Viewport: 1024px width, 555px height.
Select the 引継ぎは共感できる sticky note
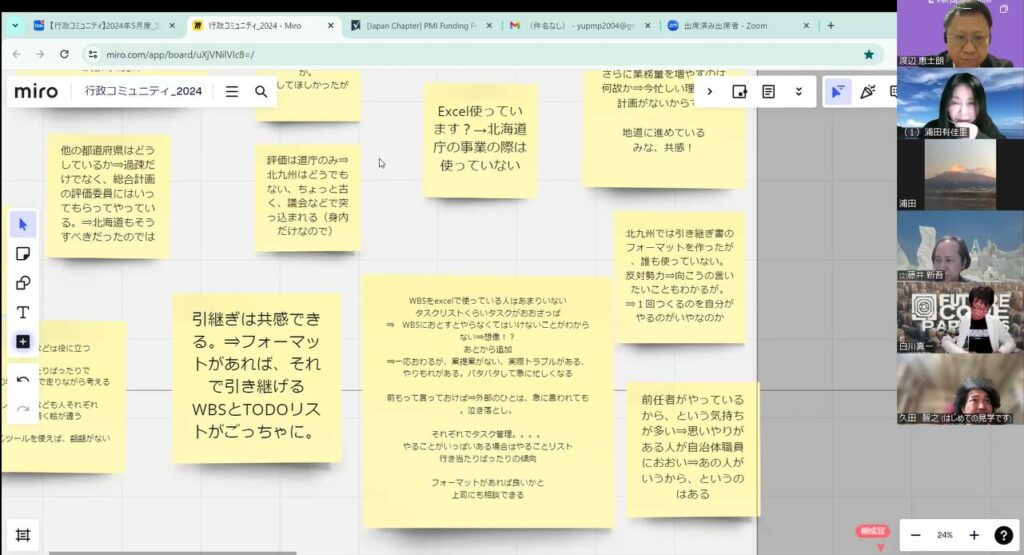pyautogui.click(x=257, y=378)
